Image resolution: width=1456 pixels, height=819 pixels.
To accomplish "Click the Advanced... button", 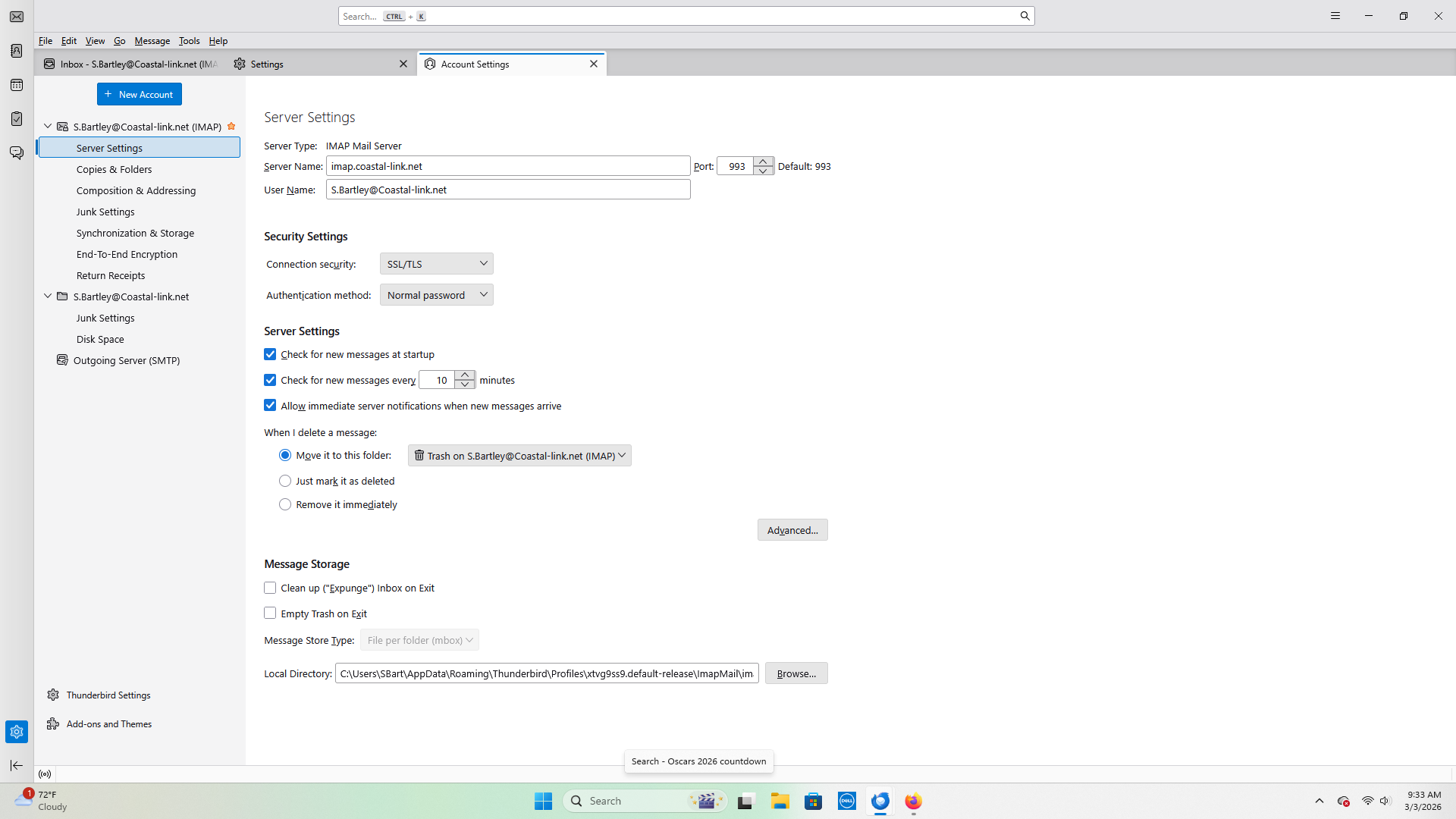I will click(x=792, y=530).
